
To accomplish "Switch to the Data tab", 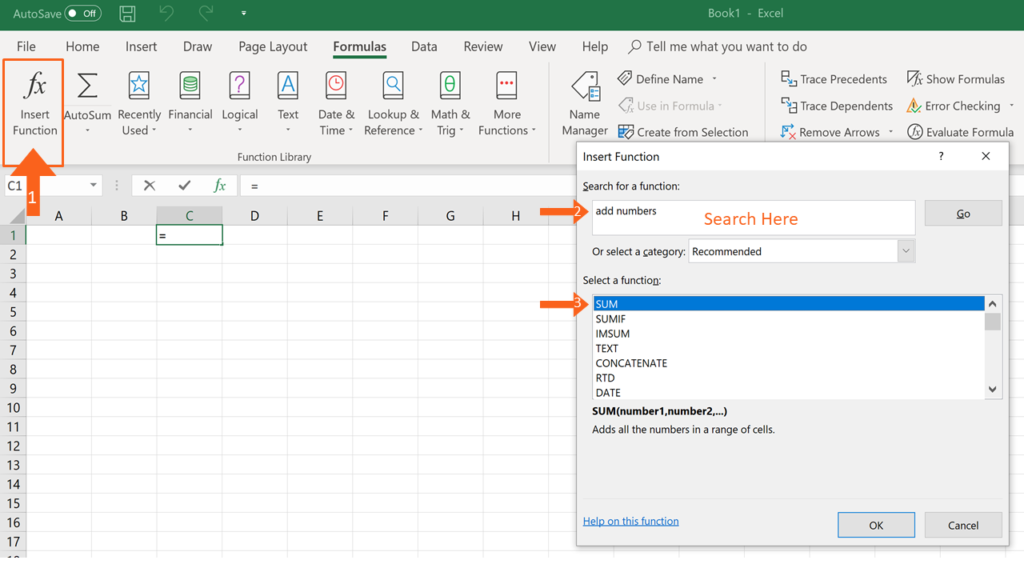I will coord(424,46).
